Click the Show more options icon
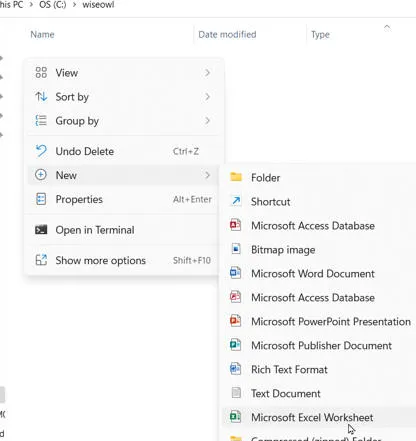Image resolution: width=416 pixels, height=441 pixels. pos(41,260)
